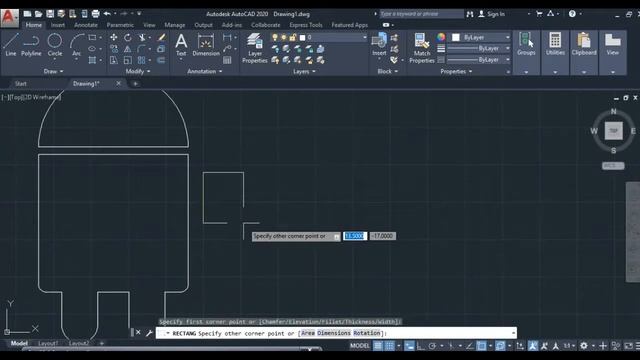Select the Polyline tool
The height and width of the screenshot is (360, 640).
tap(31, 44)
